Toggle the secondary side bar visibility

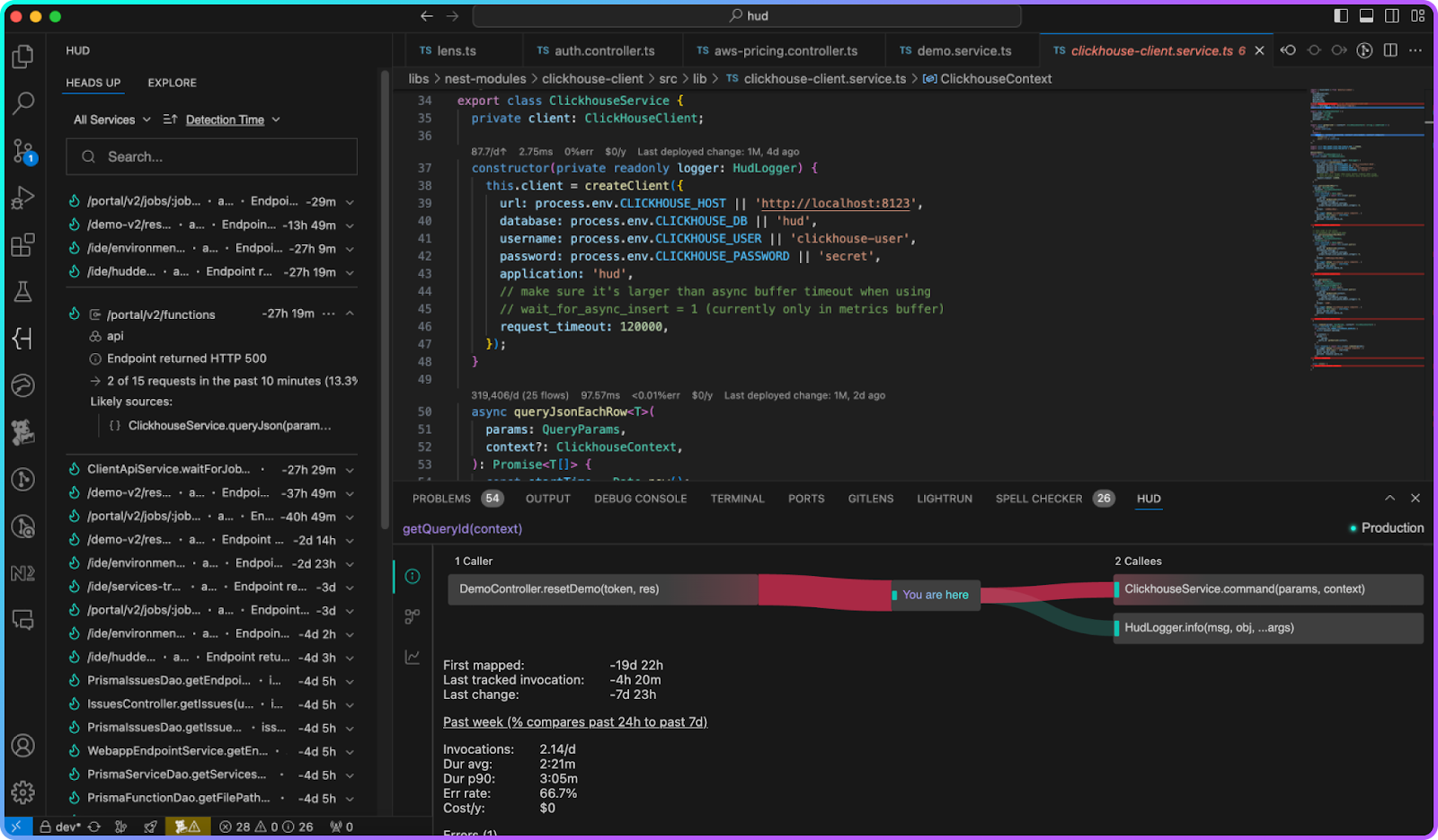point(1392,15)
